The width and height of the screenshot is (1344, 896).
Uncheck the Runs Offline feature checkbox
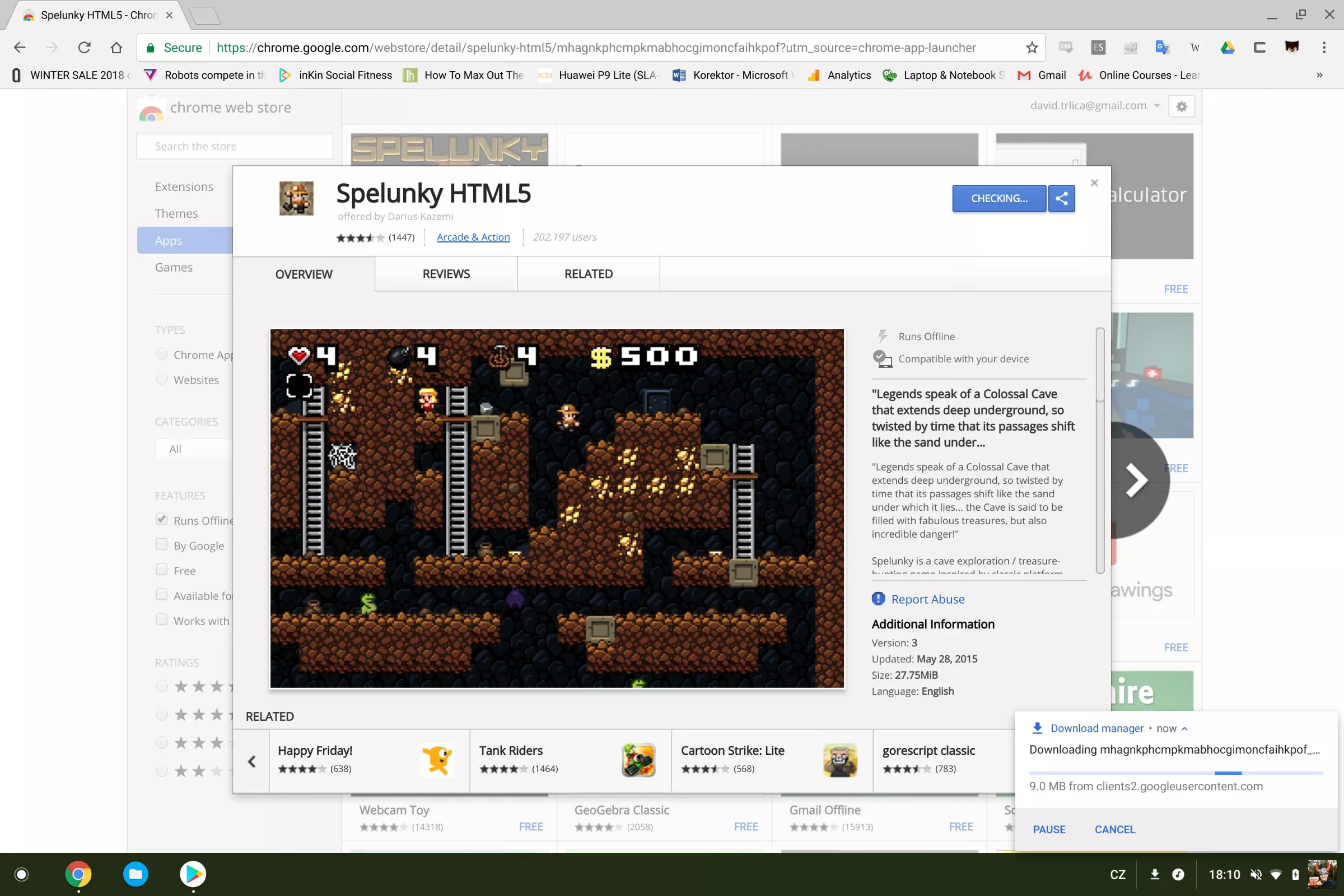pyautogui.click(x=162, y=519)
